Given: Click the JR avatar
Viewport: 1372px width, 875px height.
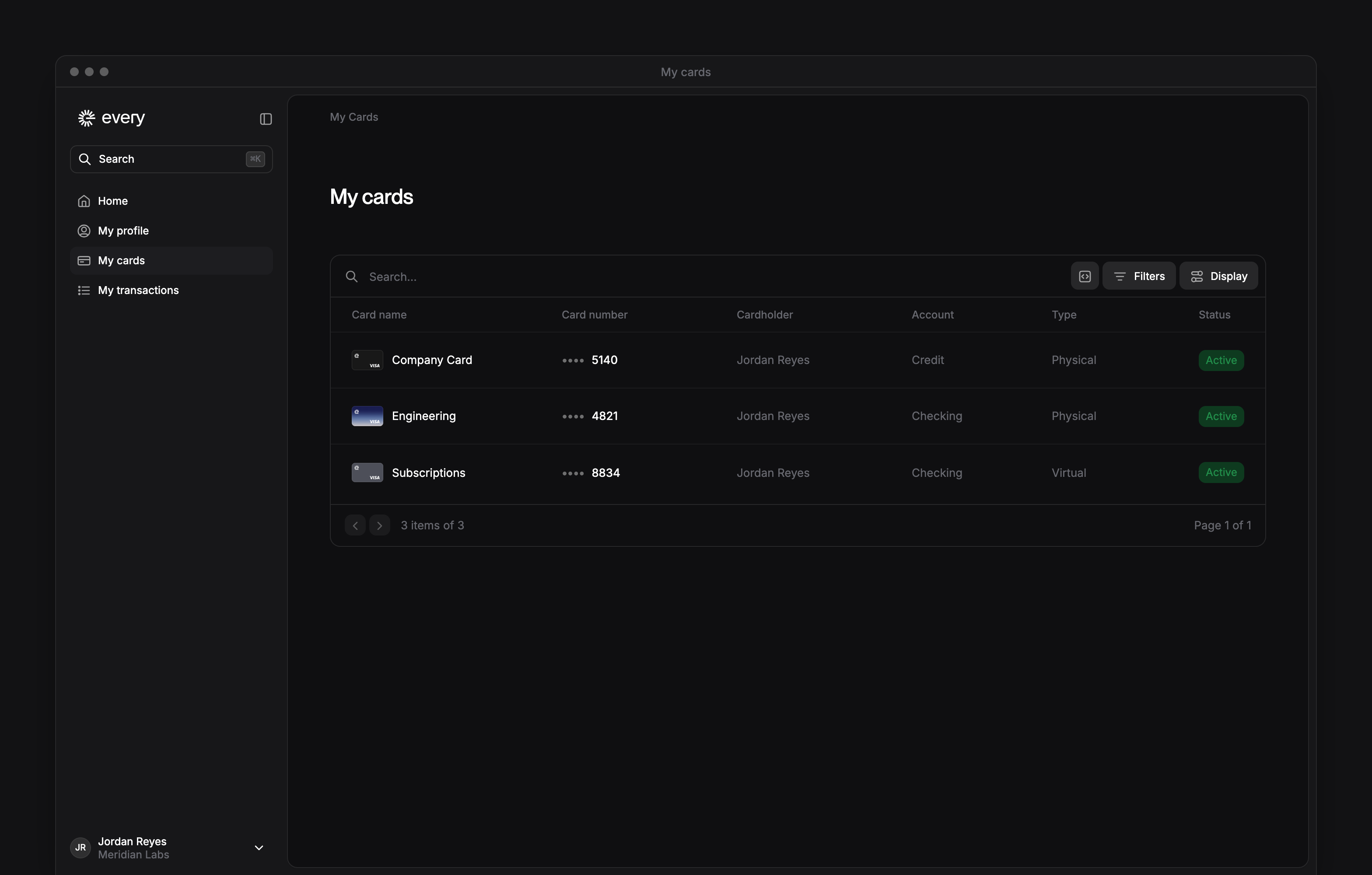Looking at the screenshot, I should [80, 848].
